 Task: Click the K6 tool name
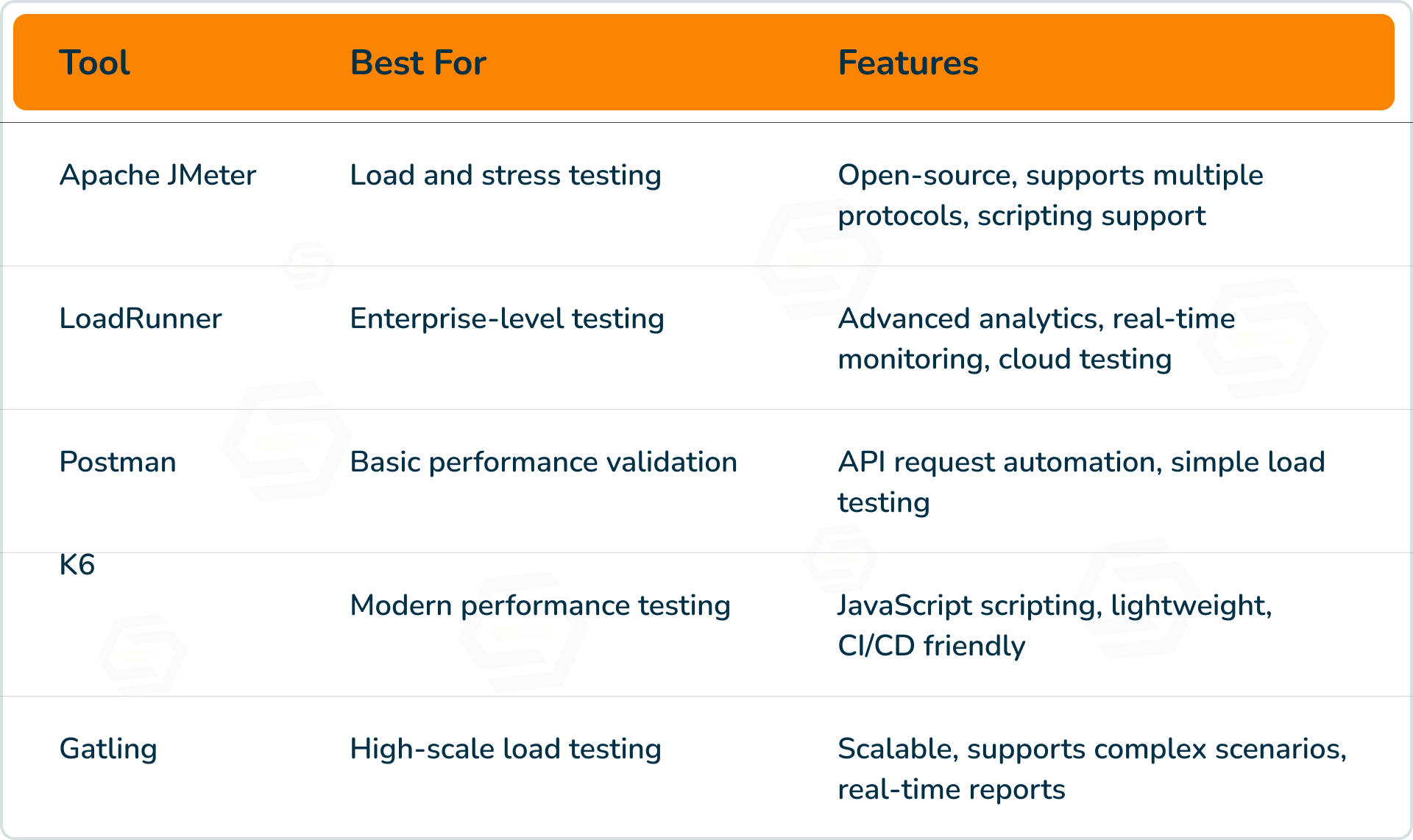pyautogui.click(x=77, y=565)
